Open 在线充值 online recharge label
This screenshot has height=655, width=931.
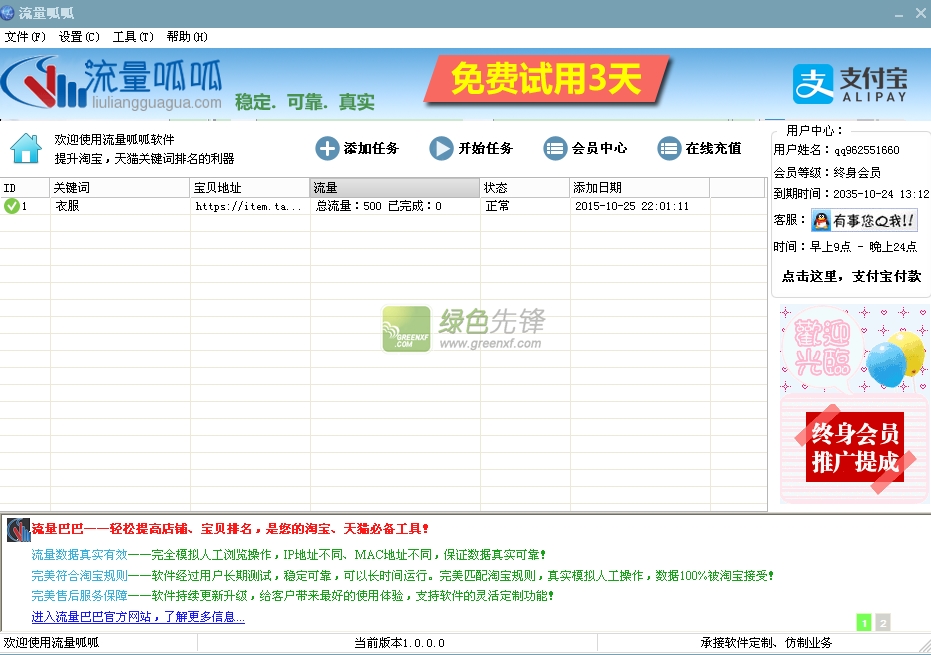713,148
